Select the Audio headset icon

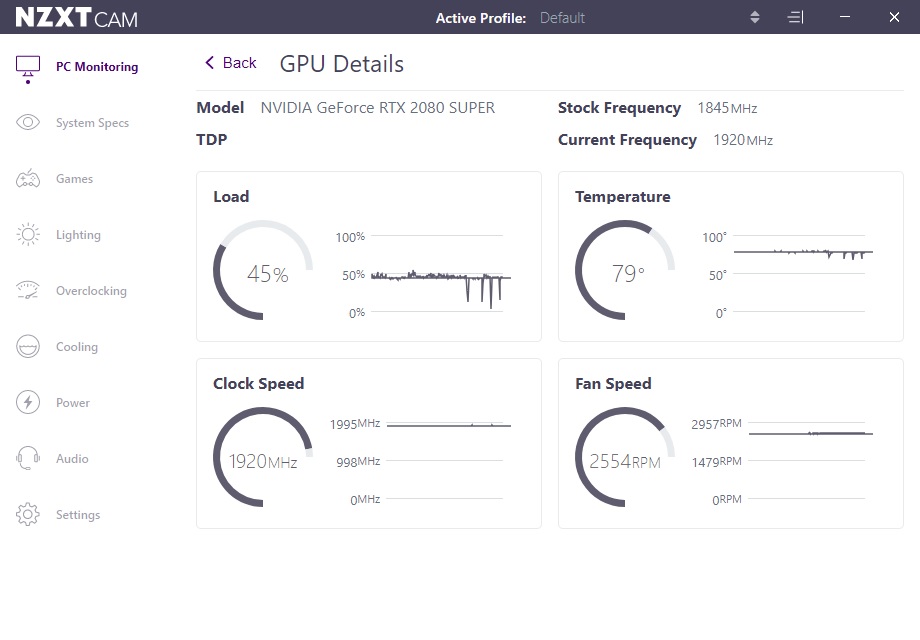pos(28,458)
